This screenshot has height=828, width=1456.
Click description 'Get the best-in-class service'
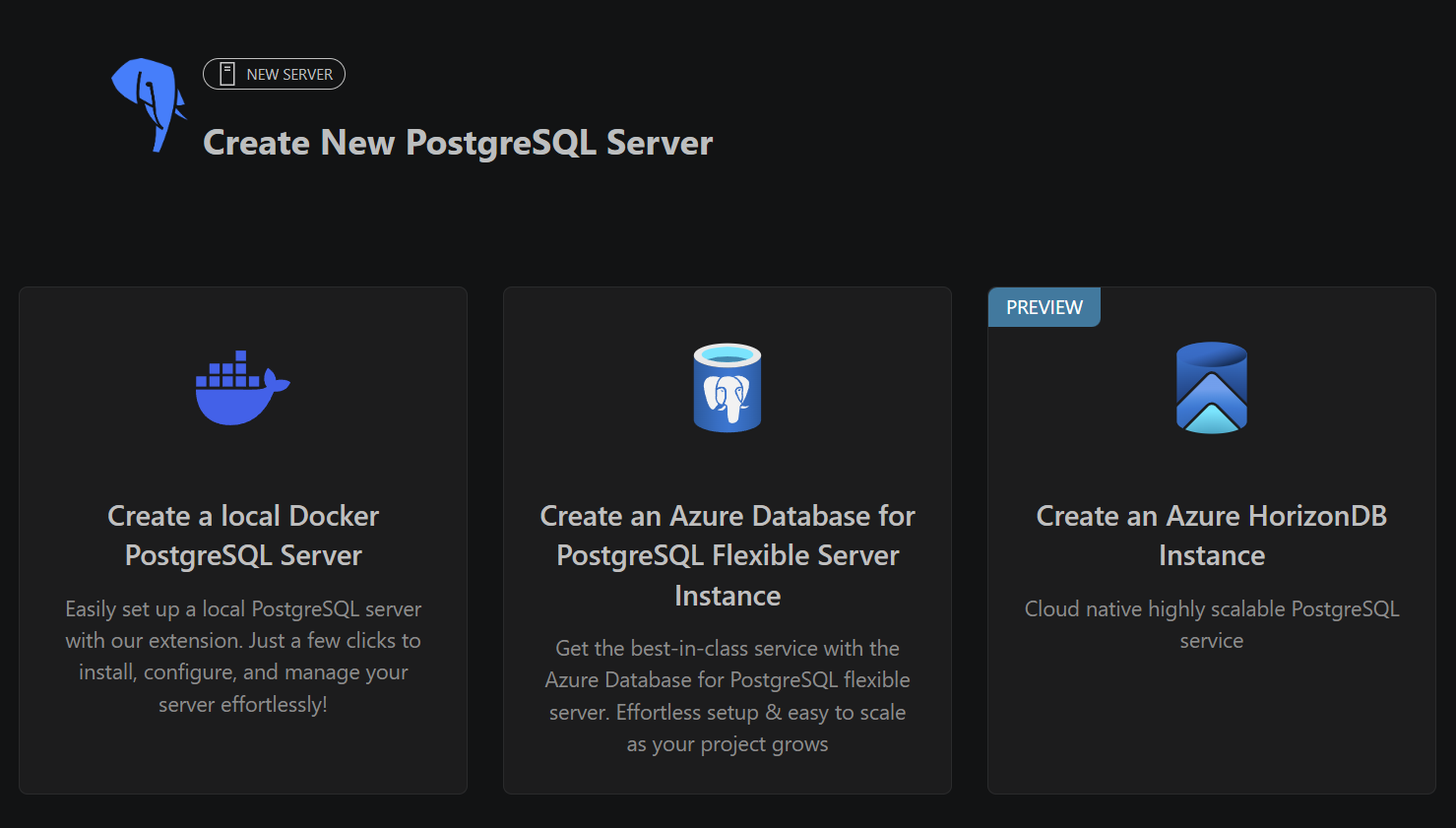(x=728, y=696)
